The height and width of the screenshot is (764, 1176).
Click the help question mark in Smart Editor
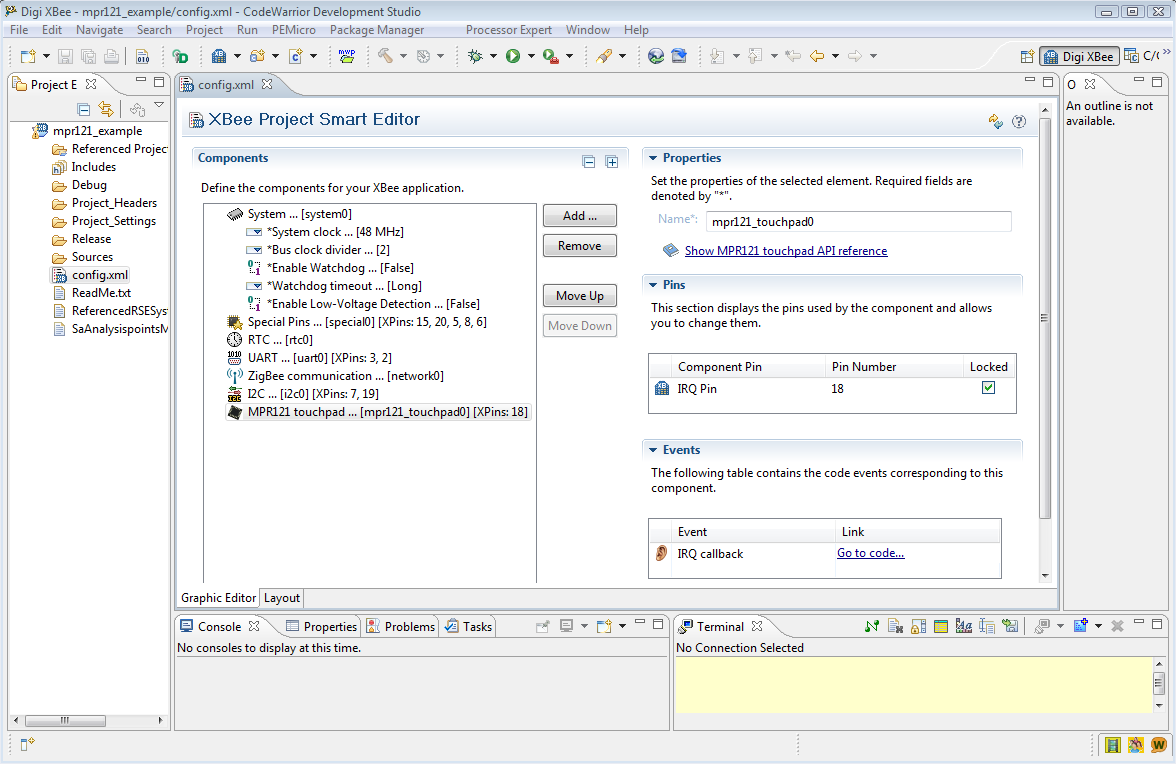coord(1018,121)
